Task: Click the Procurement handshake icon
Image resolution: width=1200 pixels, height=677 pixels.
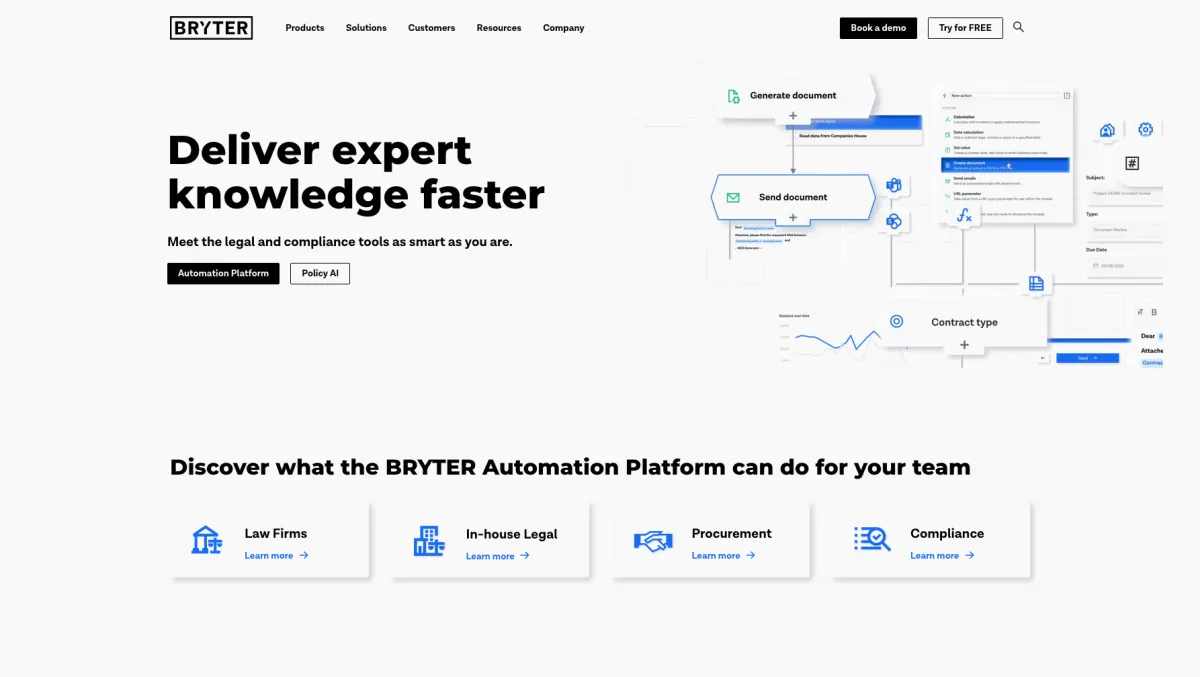Action: point(653,542)
